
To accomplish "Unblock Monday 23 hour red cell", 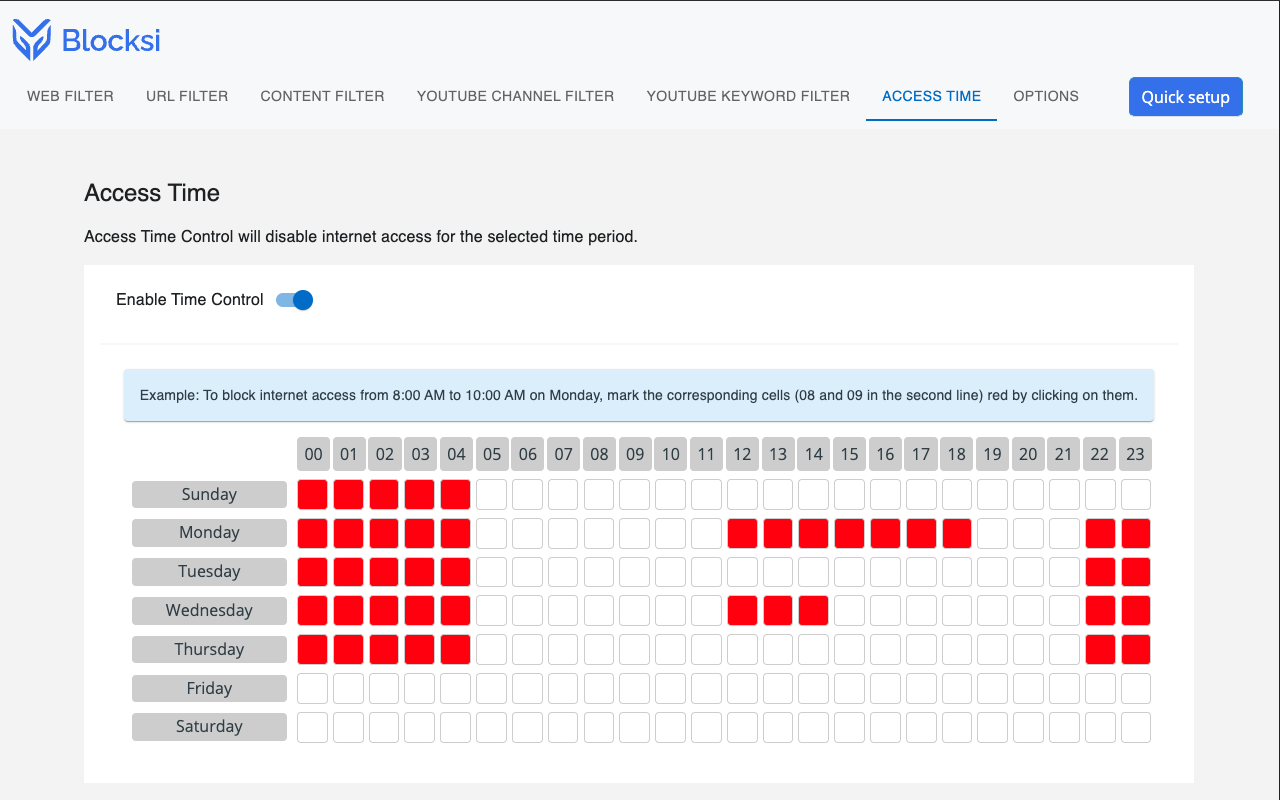I will click(x=1135, y=533).
